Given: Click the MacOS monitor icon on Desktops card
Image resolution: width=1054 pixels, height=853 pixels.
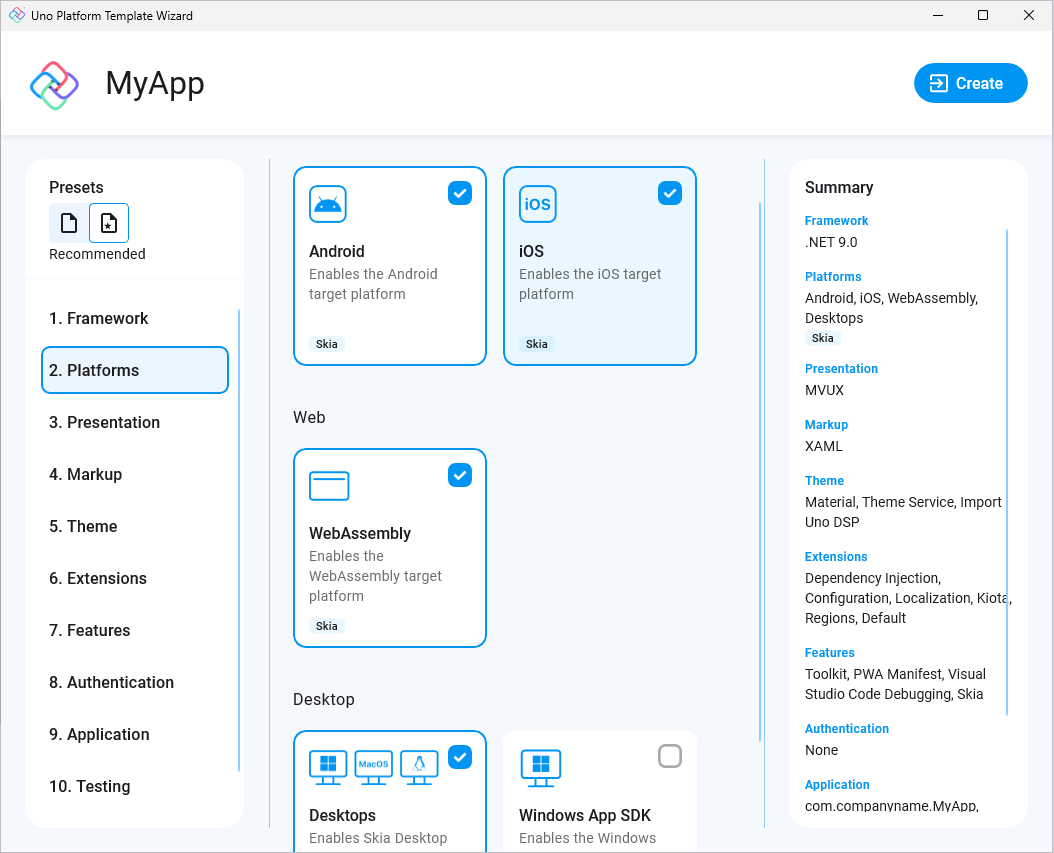Looking at the screenshot, I should click(x=373, y=766).
